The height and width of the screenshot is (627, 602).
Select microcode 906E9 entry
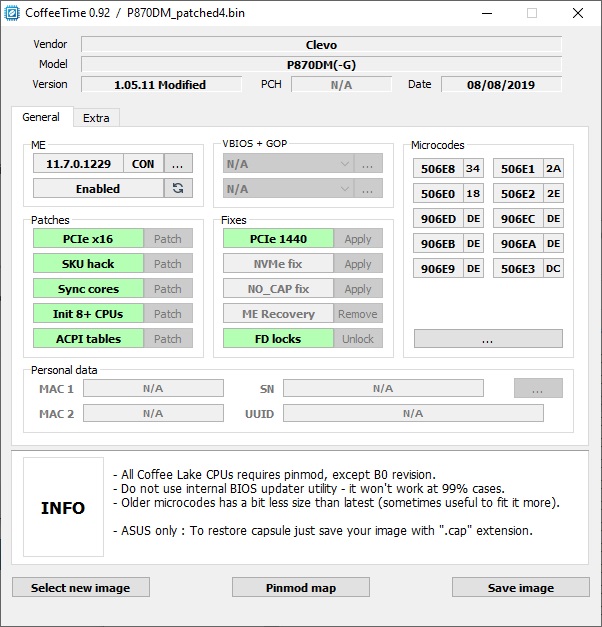(x=438, y=268)
